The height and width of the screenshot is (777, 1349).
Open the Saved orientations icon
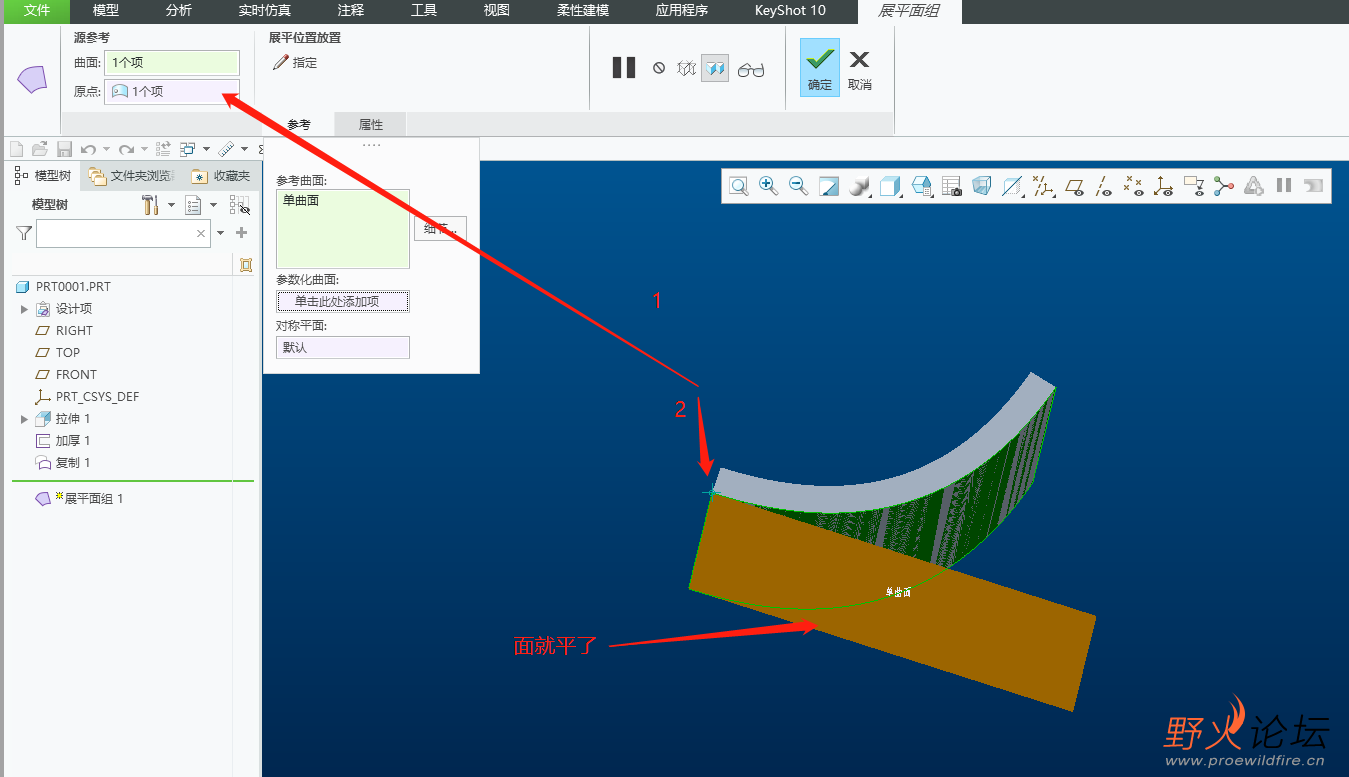click(921, 185)
